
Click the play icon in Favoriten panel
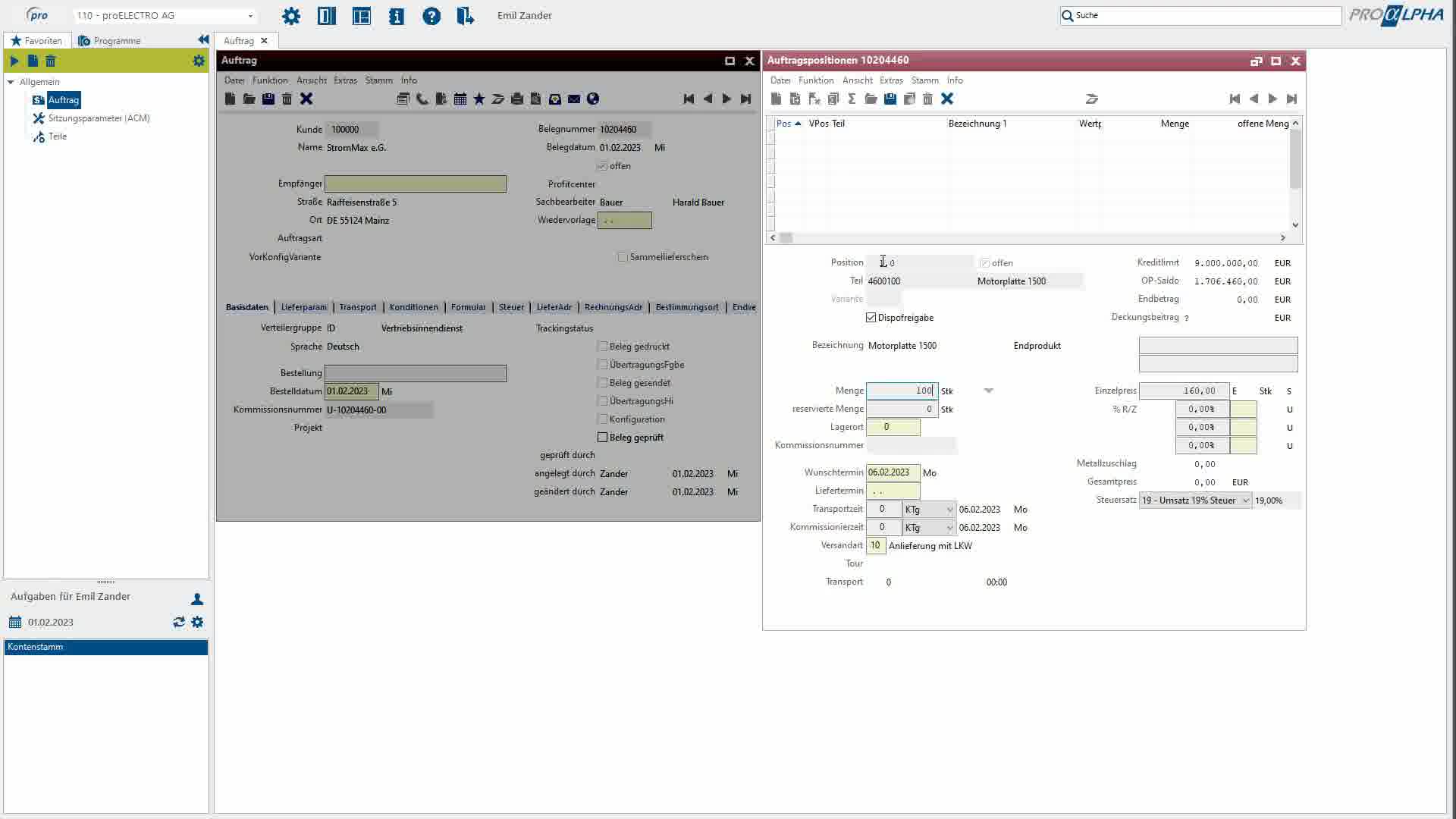coord(14,61)
